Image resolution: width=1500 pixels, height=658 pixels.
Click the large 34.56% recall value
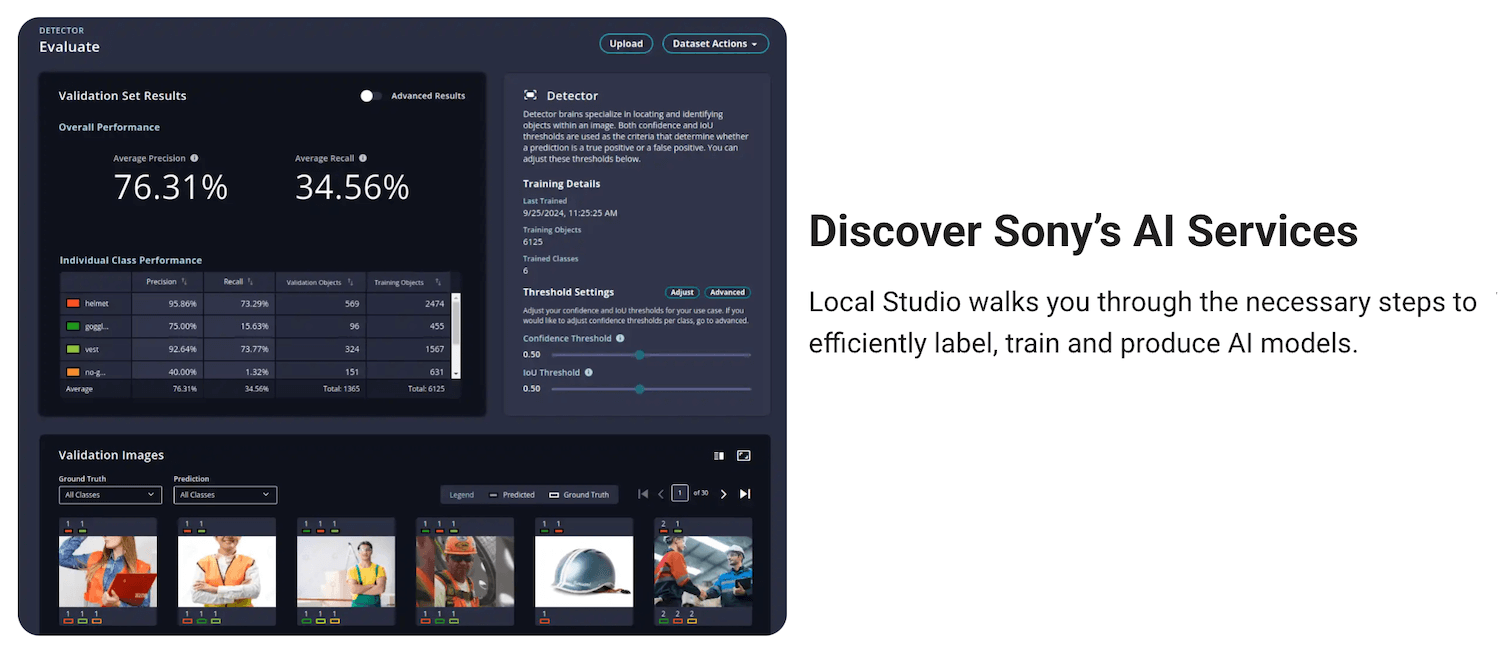352,187
